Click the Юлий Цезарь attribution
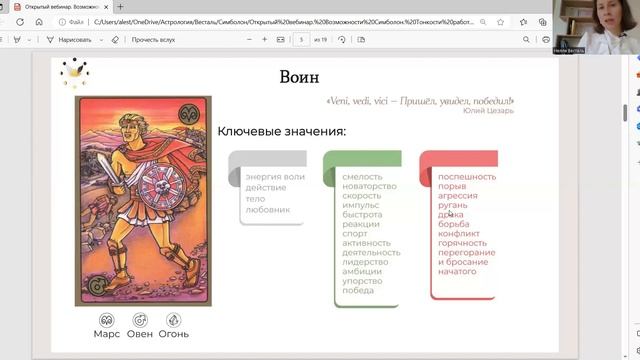Viewport: 640px width, 360px height. point(488,111)
